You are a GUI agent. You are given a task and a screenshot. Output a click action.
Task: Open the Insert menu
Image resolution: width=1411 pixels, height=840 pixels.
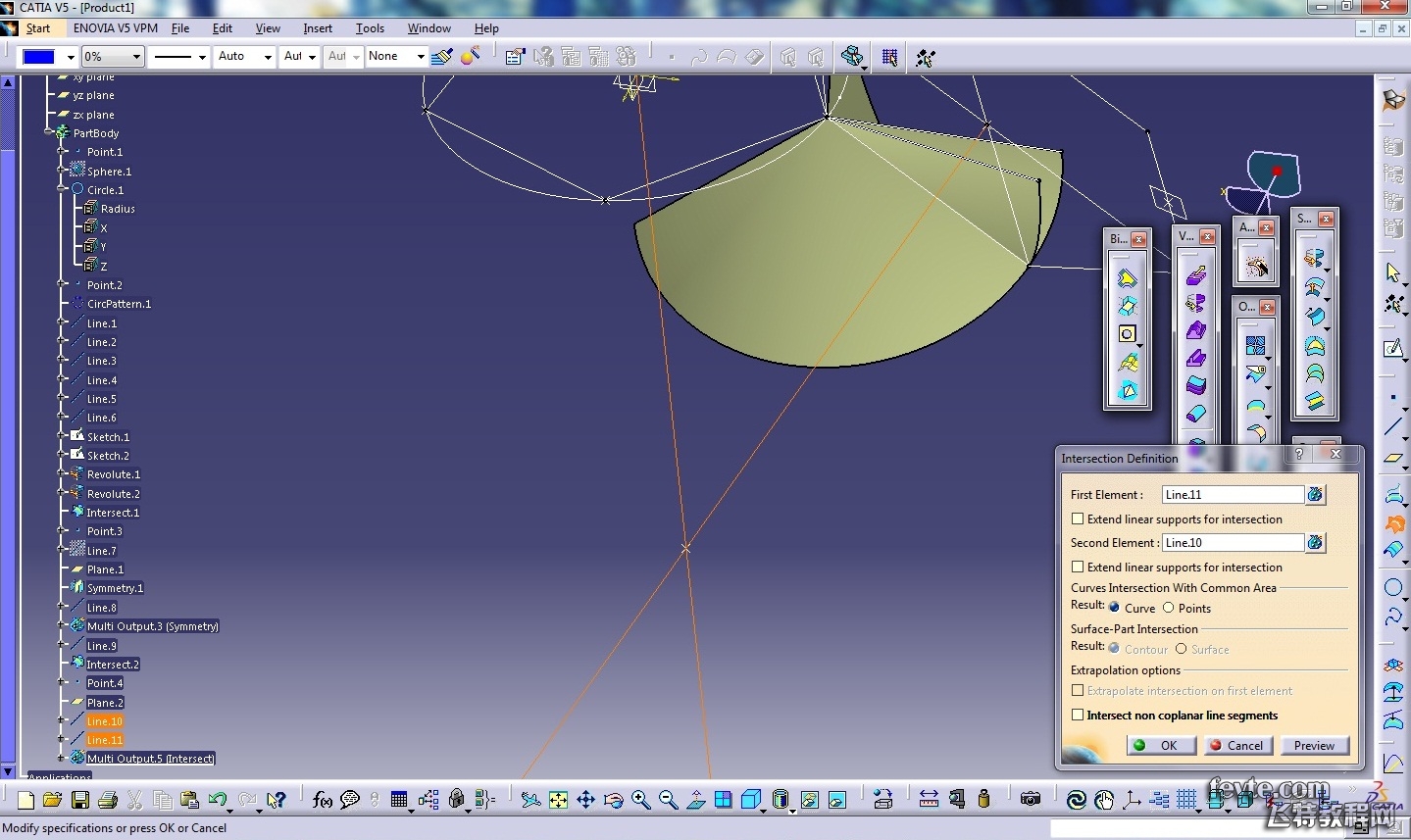coord(318,28)
